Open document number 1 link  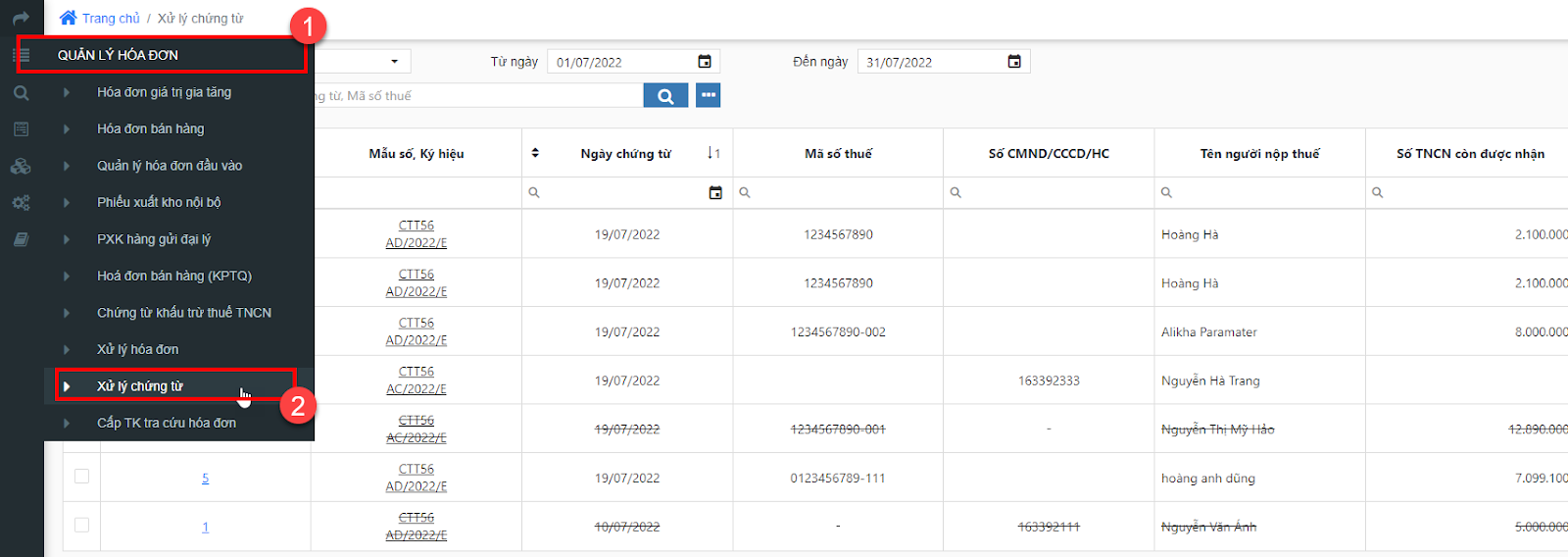205,527
